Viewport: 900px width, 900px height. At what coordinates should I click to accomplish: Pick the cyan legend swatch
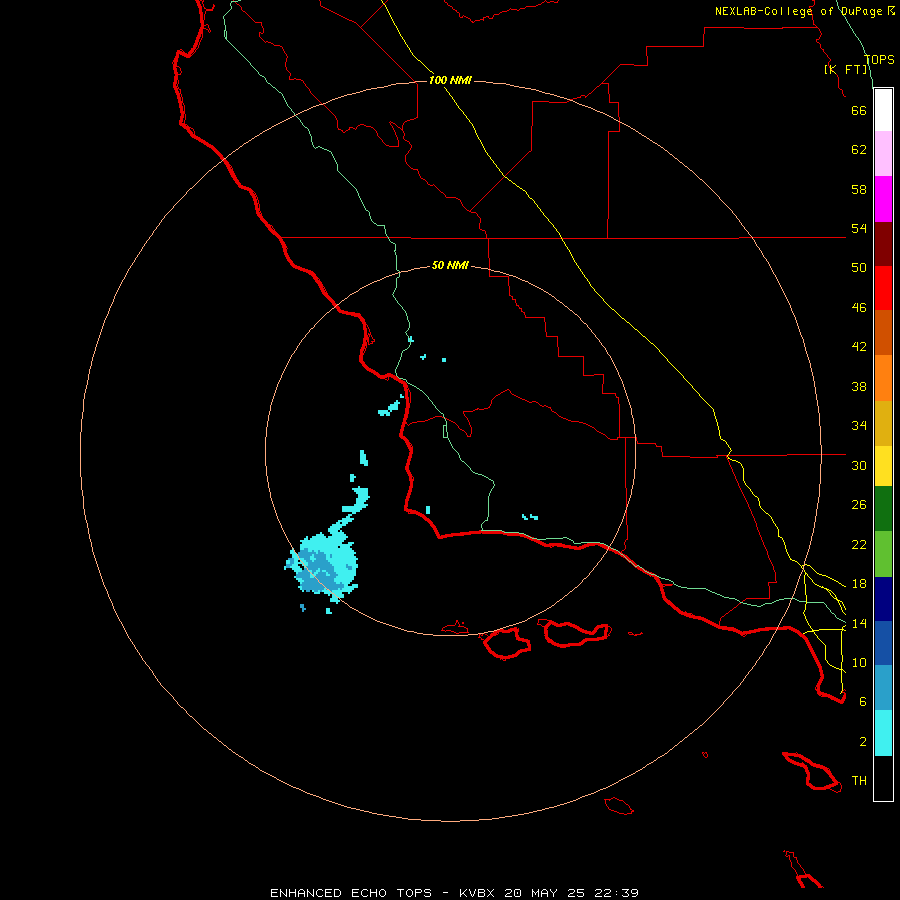coord(883,733)
